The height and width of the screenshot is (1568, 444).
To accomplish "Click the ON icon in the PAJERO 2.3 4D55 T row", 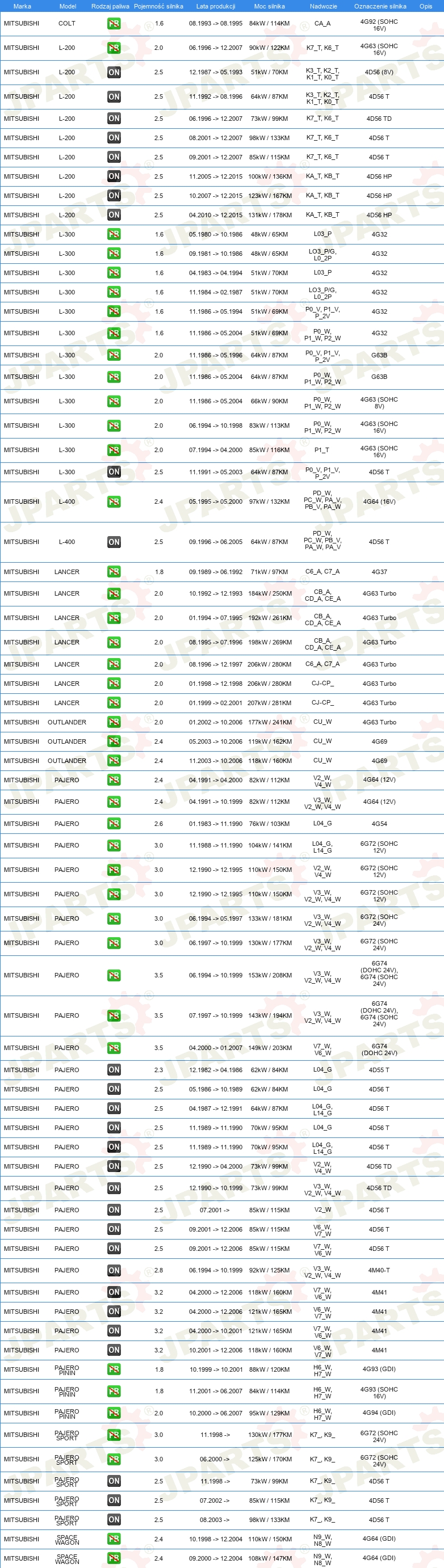I will point(114,1070).
